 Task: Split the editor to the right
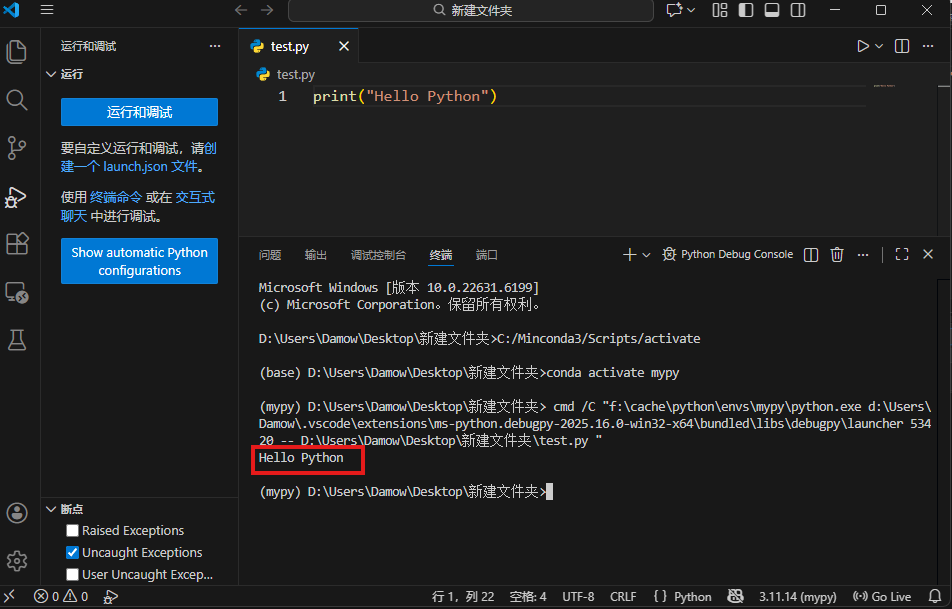click(902, 46)
